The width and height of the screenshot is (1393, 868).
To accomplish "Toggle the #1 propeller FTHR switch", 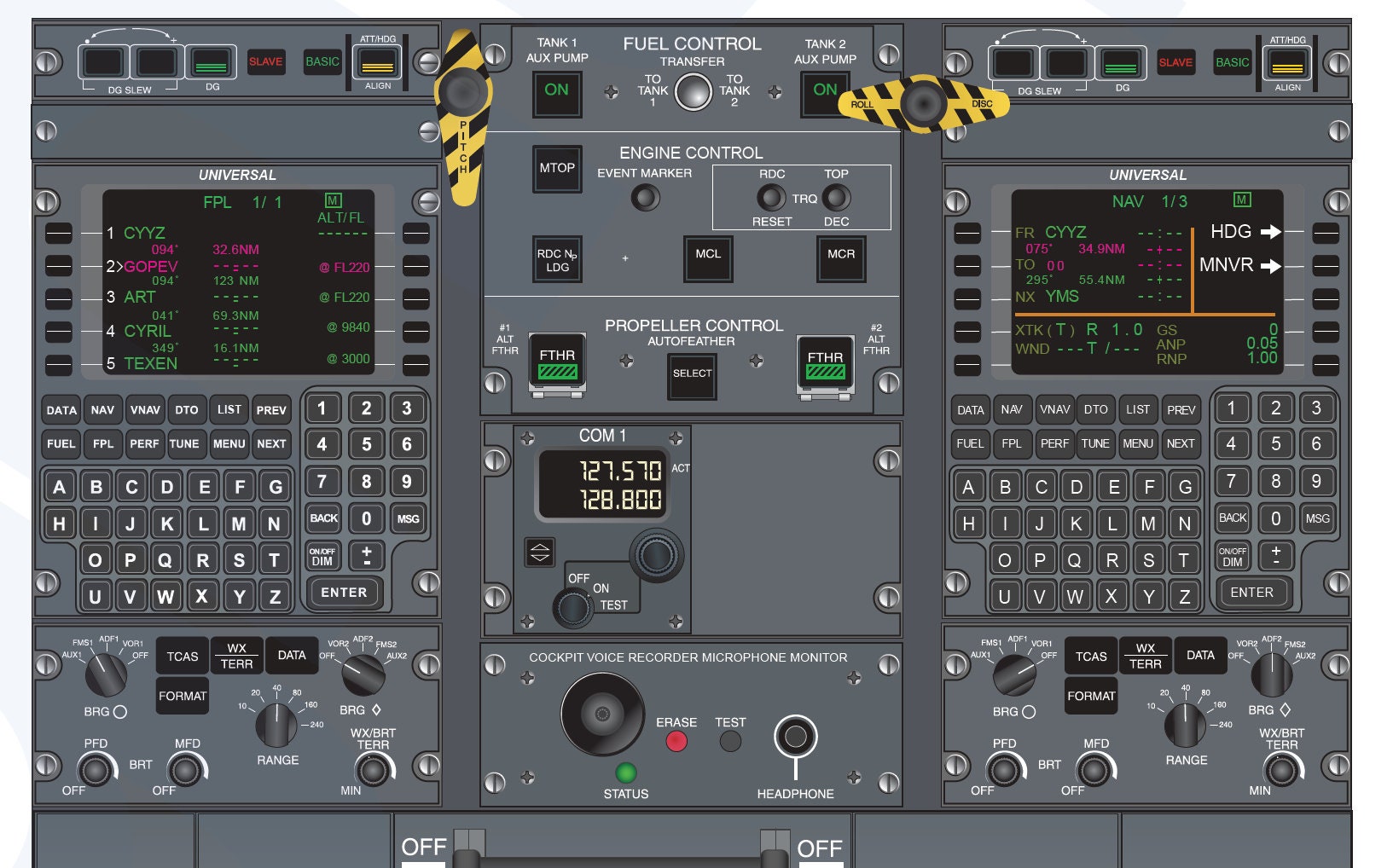I will [x=559, y=358].
